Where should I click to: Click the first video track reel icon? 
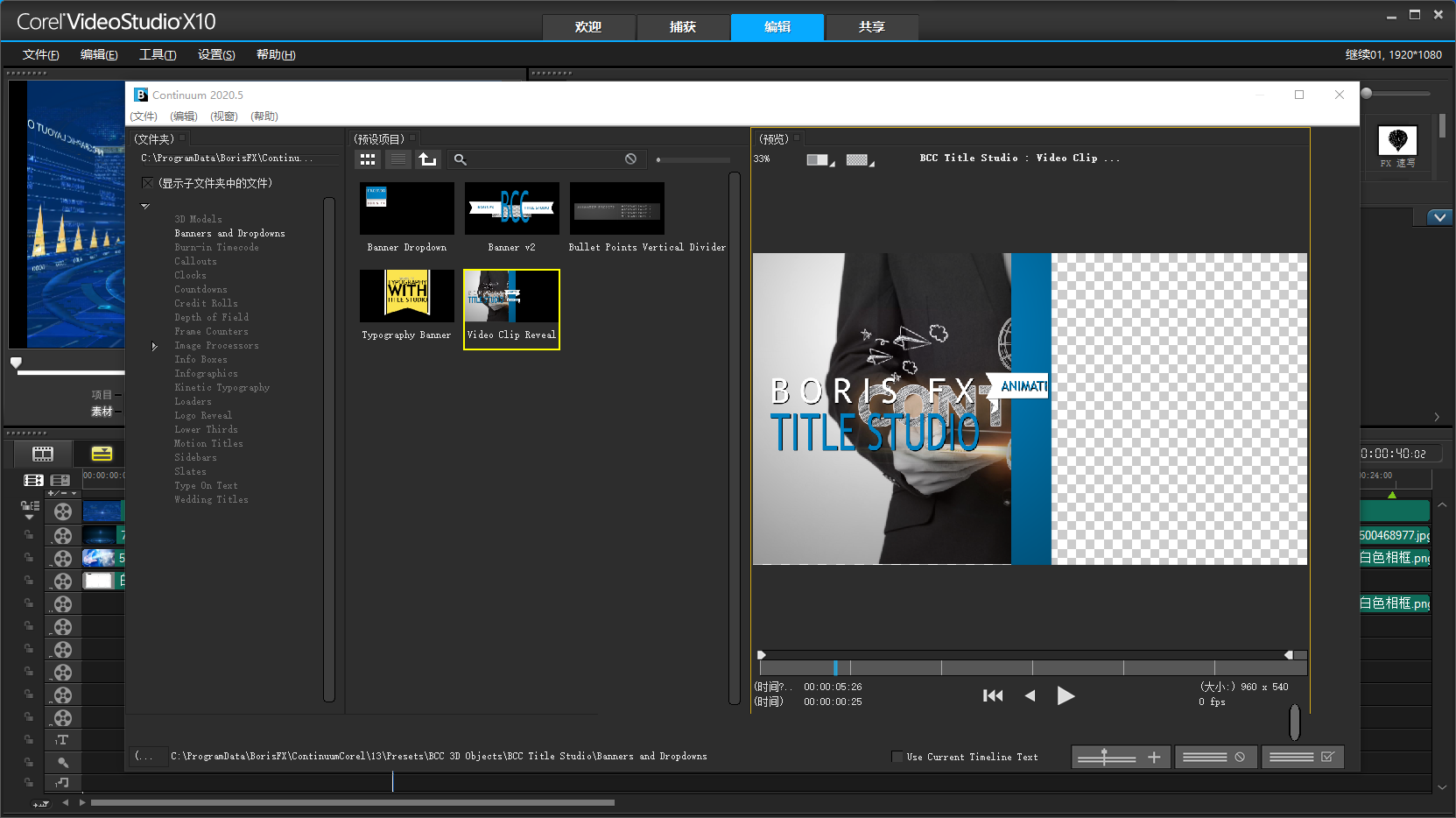pos(63,511)
